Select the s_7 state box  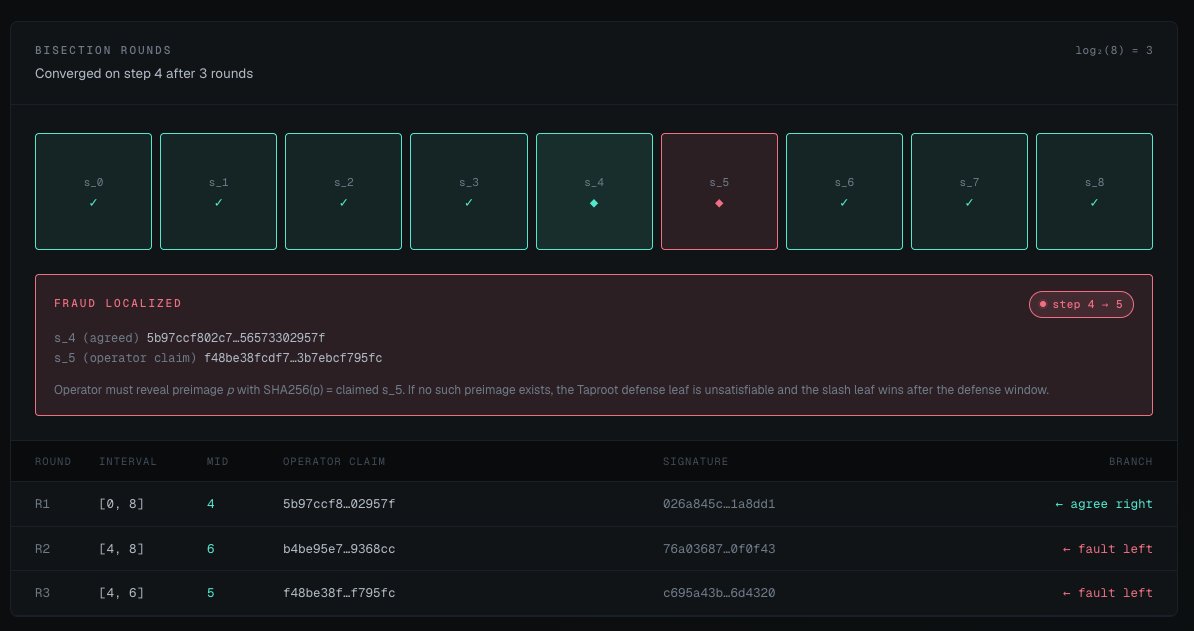[969, 192]
